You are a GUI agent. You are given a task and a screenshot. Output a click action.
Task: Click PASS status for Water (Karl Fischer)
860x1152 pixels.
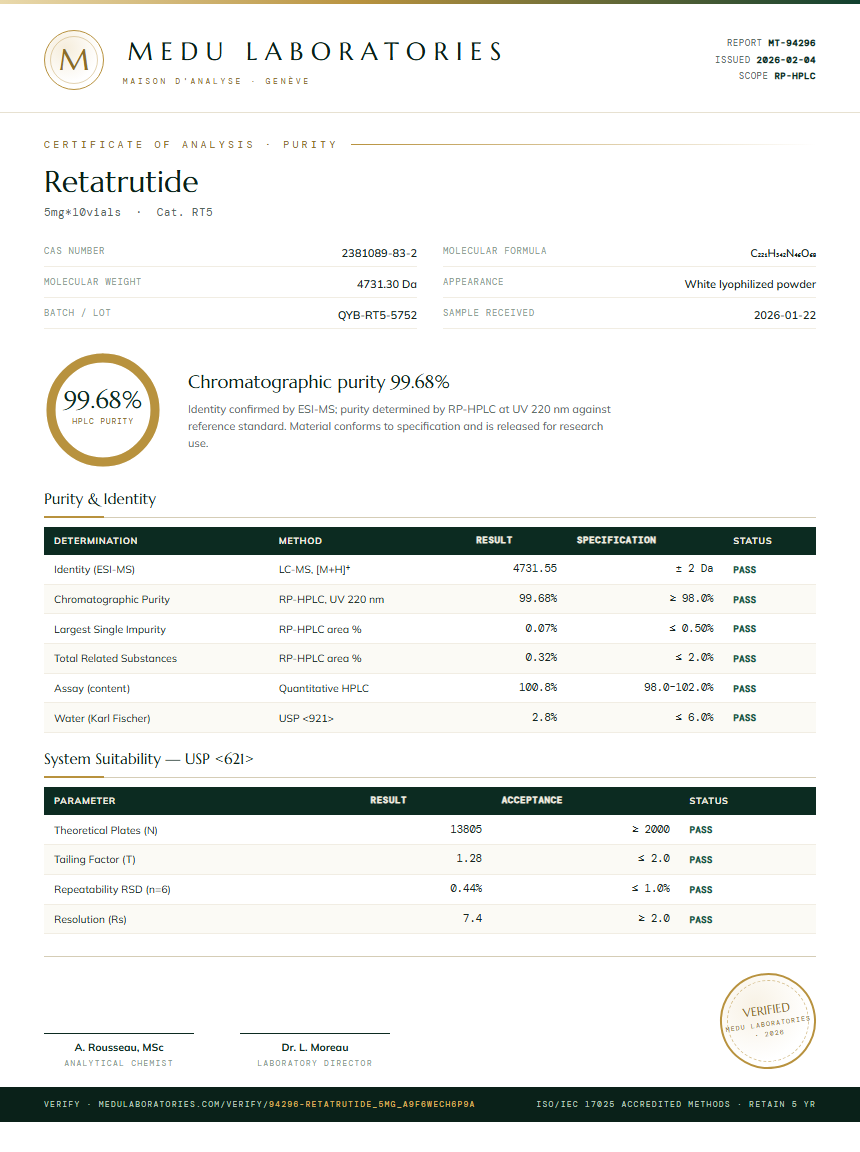745,718
